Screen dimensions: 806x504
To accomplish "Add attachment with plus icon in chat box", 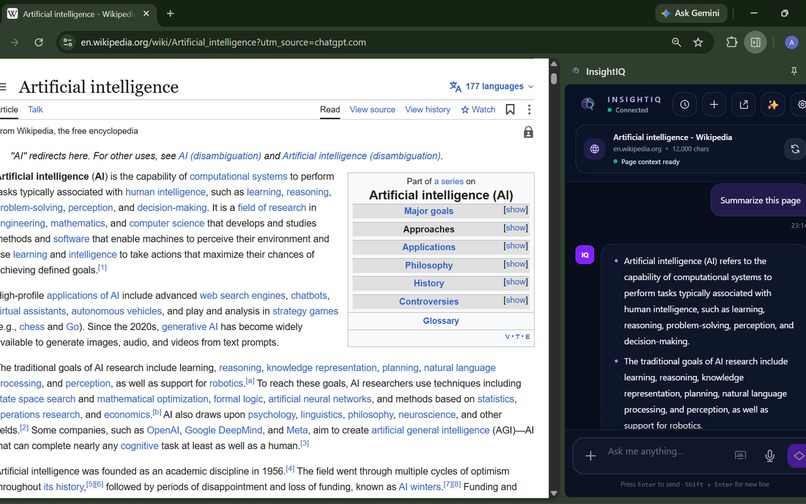I will (x=591, y=456).
